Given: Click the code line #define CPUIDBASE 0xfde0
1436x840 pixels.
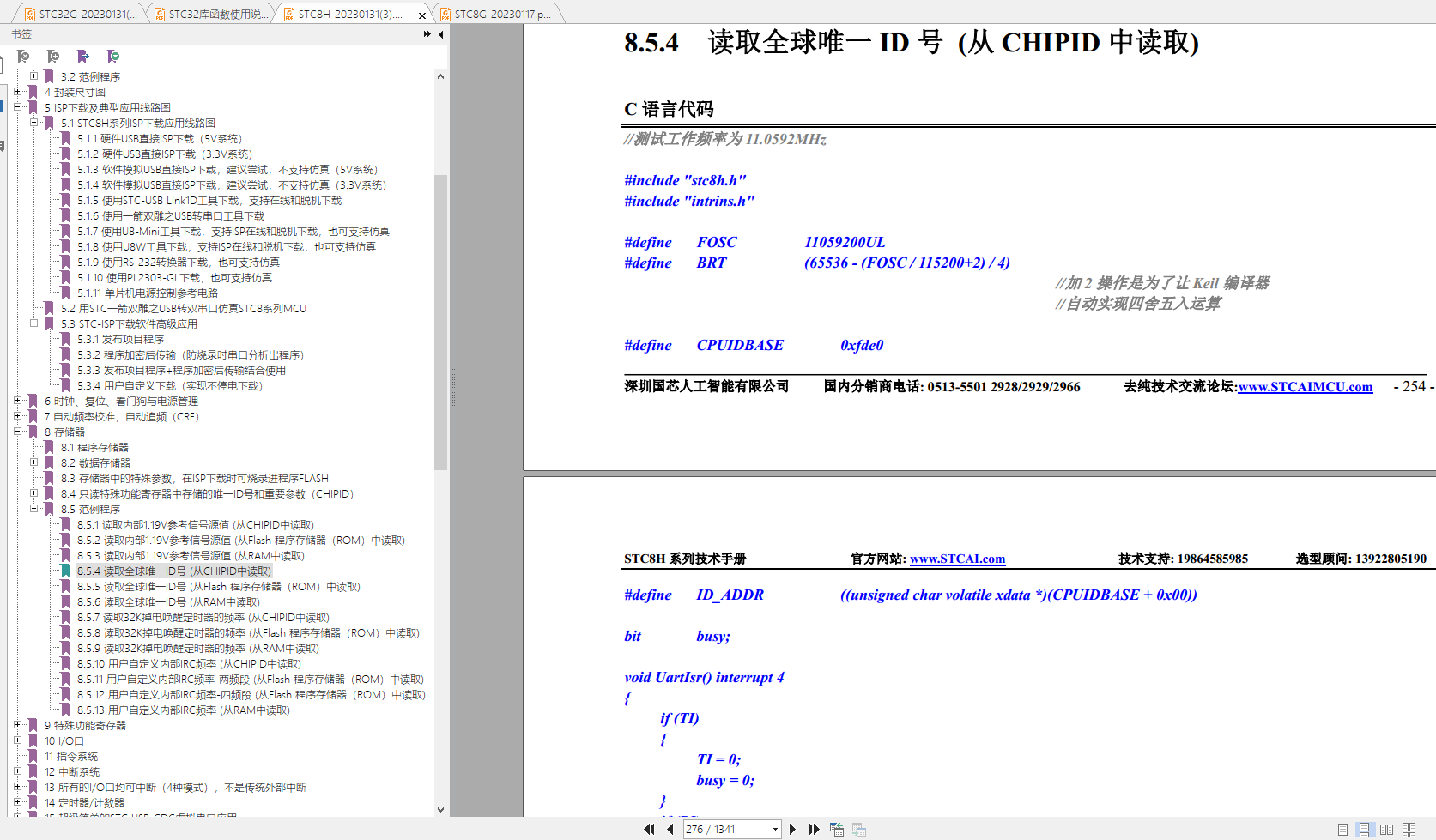Looking at the screenshot, I should point(754,345).
